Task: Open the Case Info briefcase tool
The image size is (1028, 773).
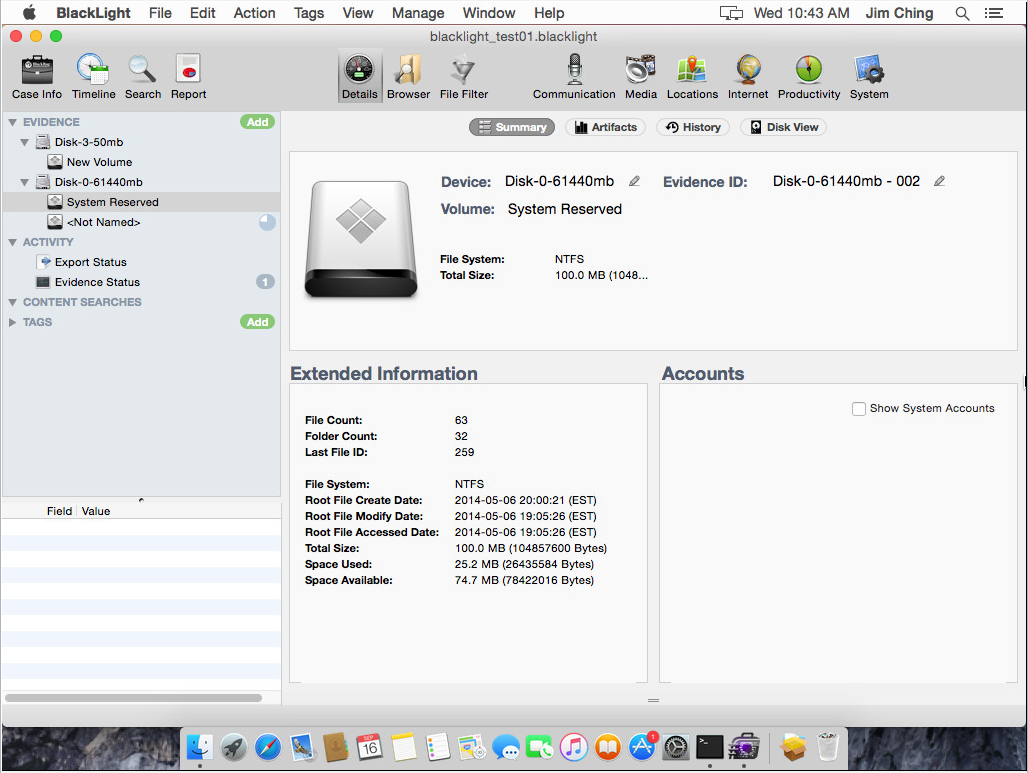Action: (37, 77)
